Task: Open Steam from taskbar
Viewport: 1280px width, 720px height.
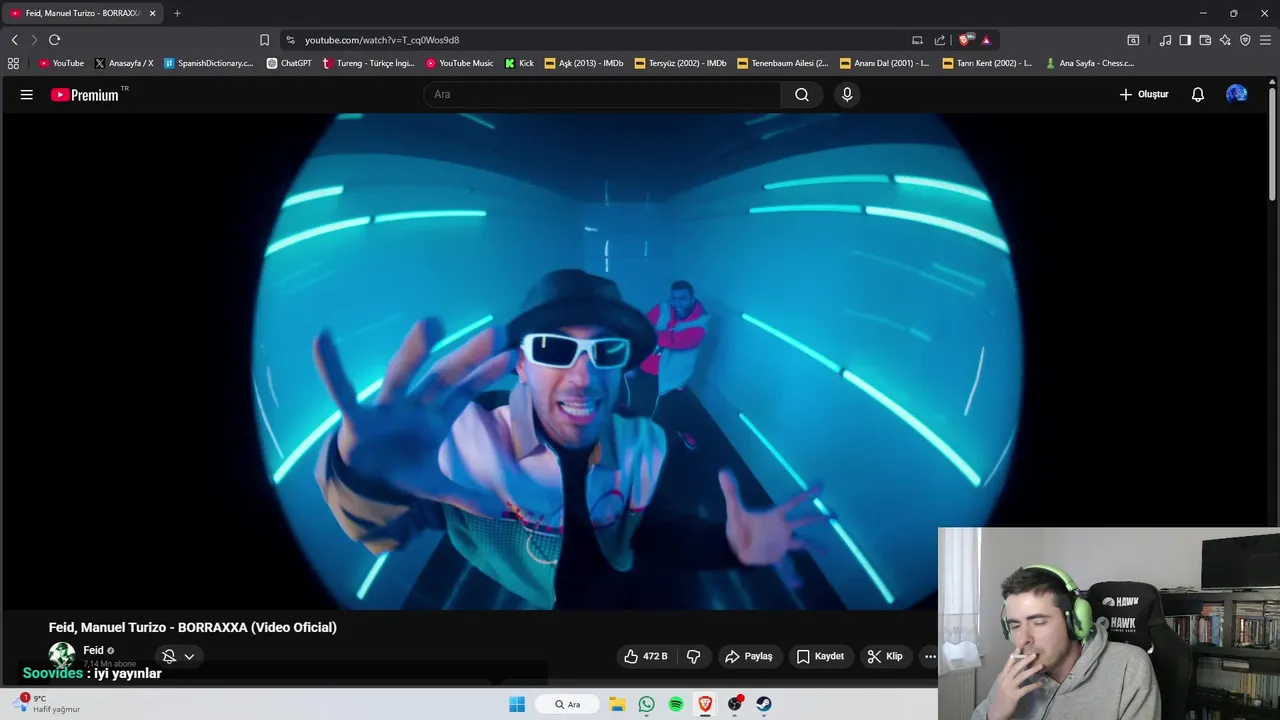Action: (x=764, y=704)
